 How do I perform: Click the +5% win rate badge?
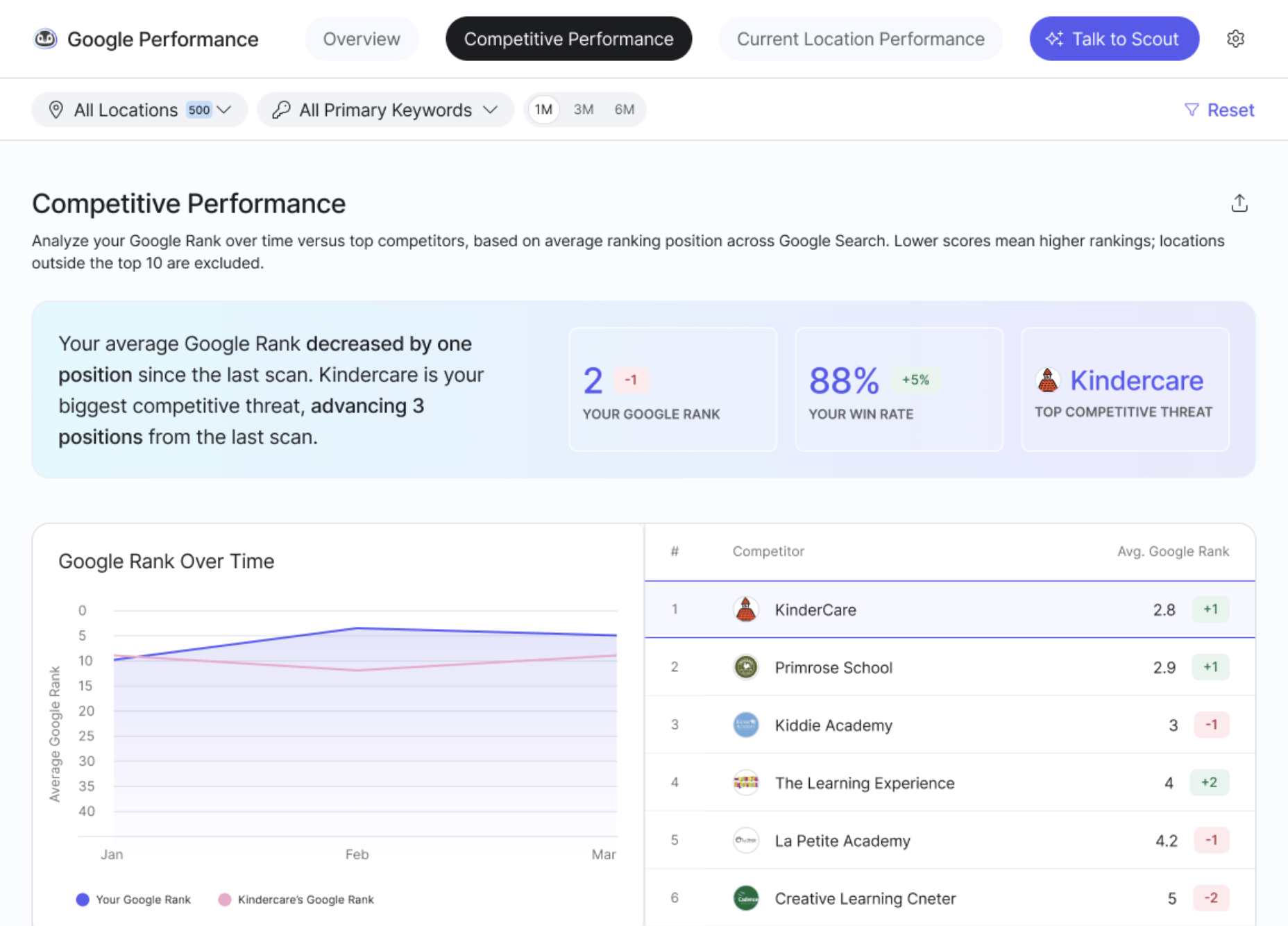[x=915, y=380]
